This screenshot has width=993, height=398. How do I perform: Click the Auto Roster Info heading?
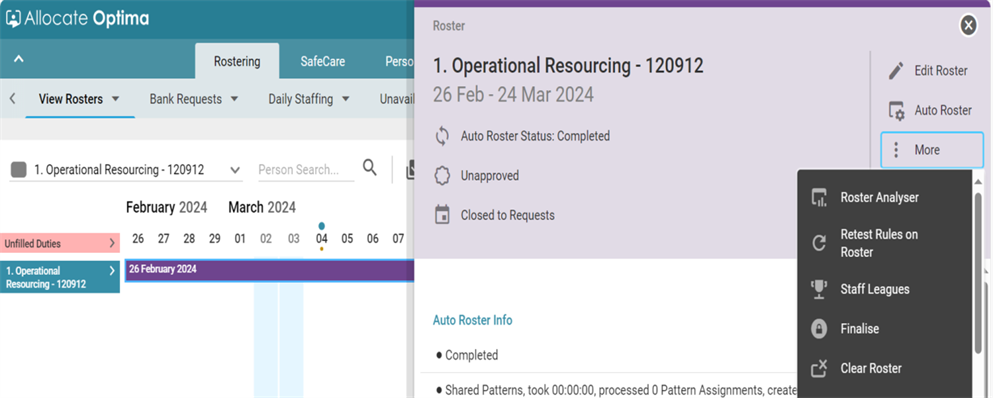pos(472,320)
